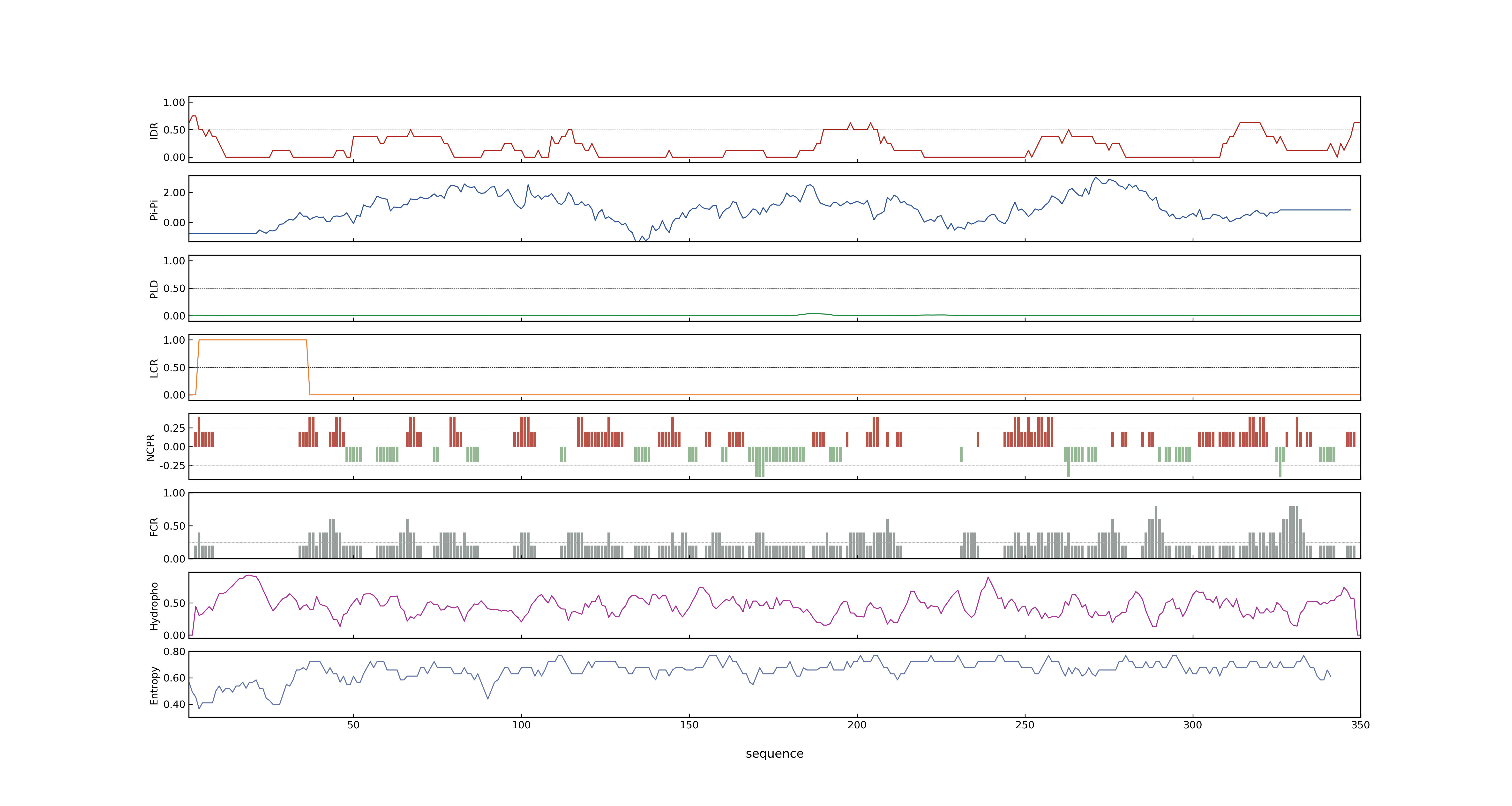Image resolution: width=1512 pixels, height=806 pixels.
Task: Click the 0.50 tick on the PLD axis
Action: [x=174, y=288]
